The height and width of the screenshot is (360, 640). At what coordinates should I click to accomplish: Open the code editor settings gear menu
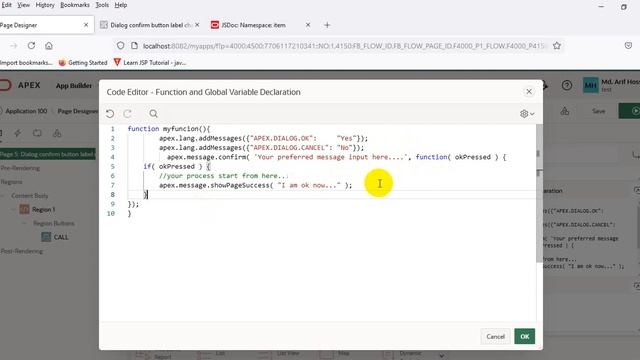(527, 114)
